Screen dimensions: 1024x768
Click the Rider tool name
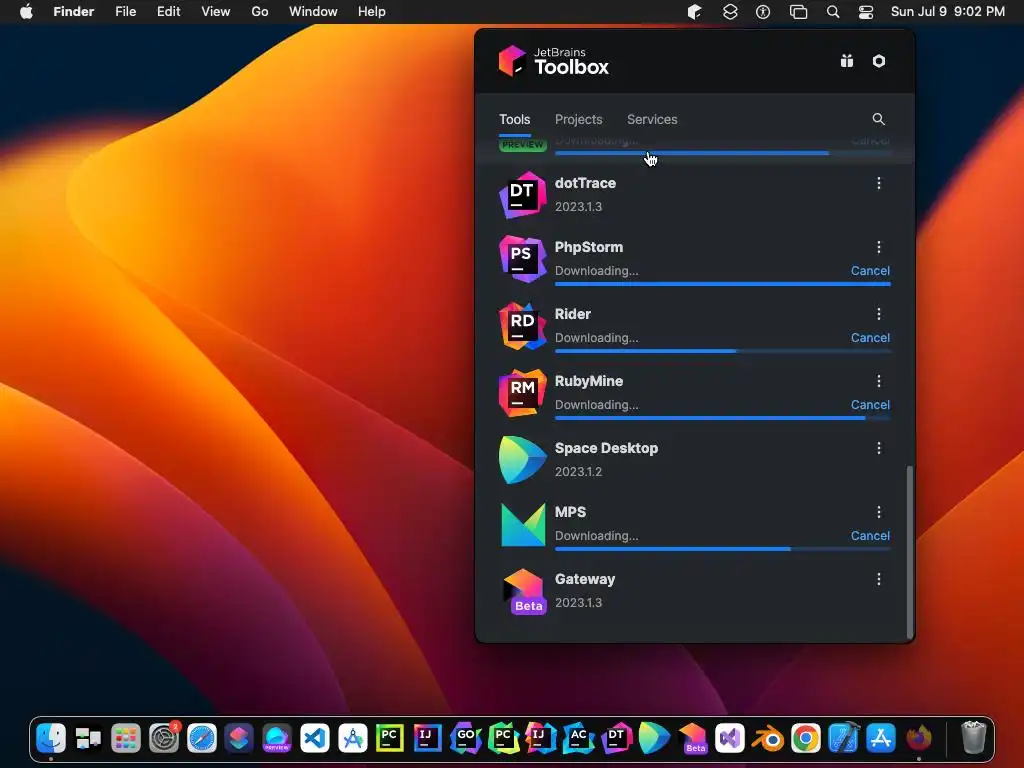573,314
